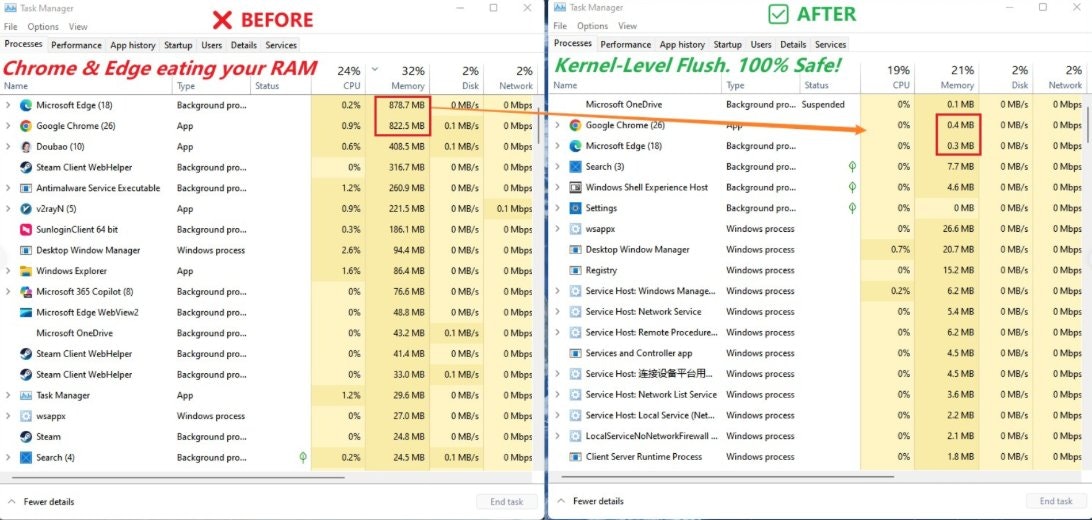Click the Microsoft Edge WebView2 icon

[26, 313]
